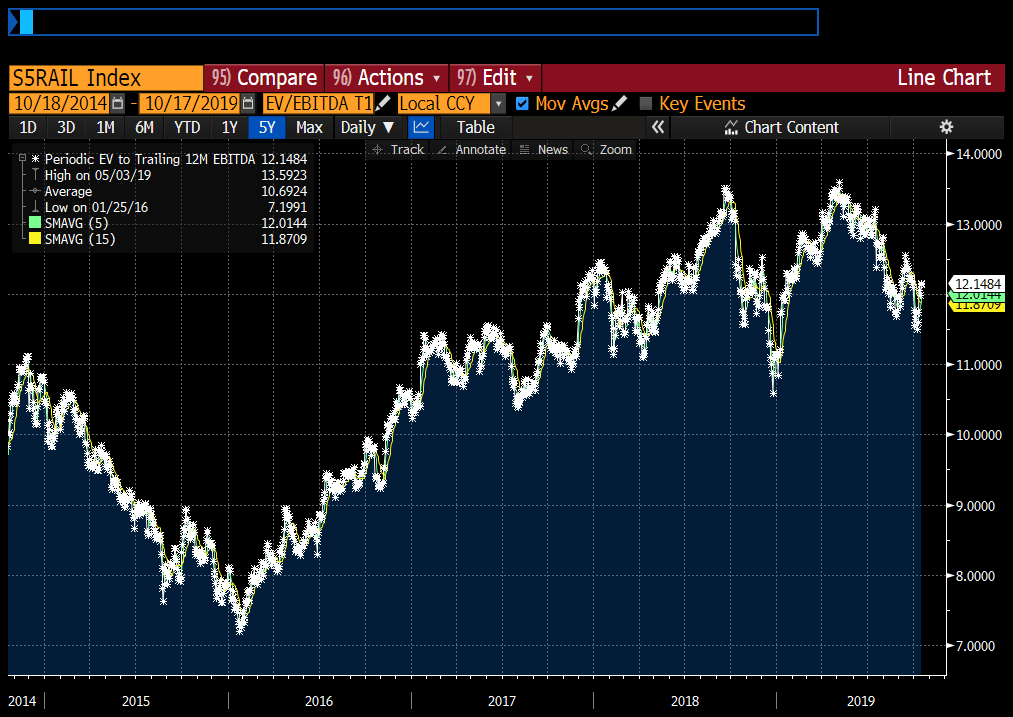Select the 5Y range tab
1013x717 pixels.
(267, 127)
